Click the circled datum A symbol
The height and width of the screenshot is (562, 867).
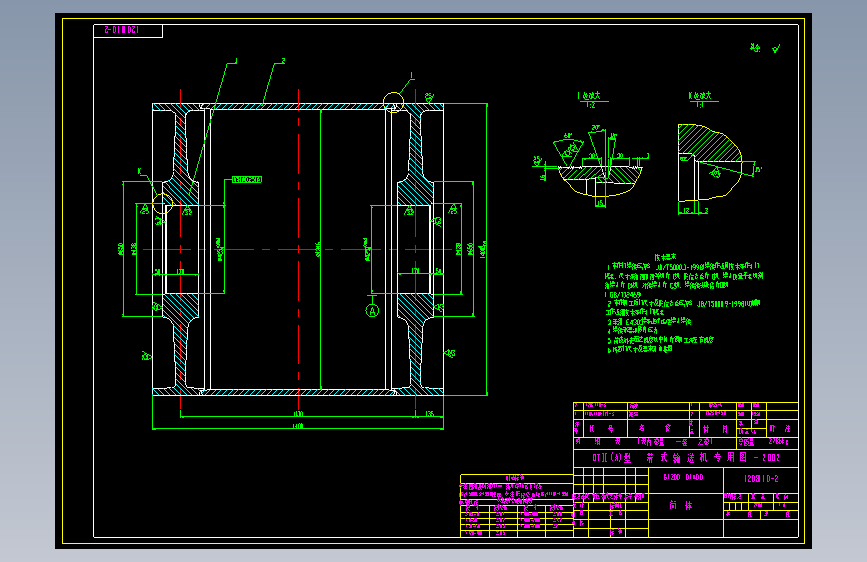pos(372,310)
